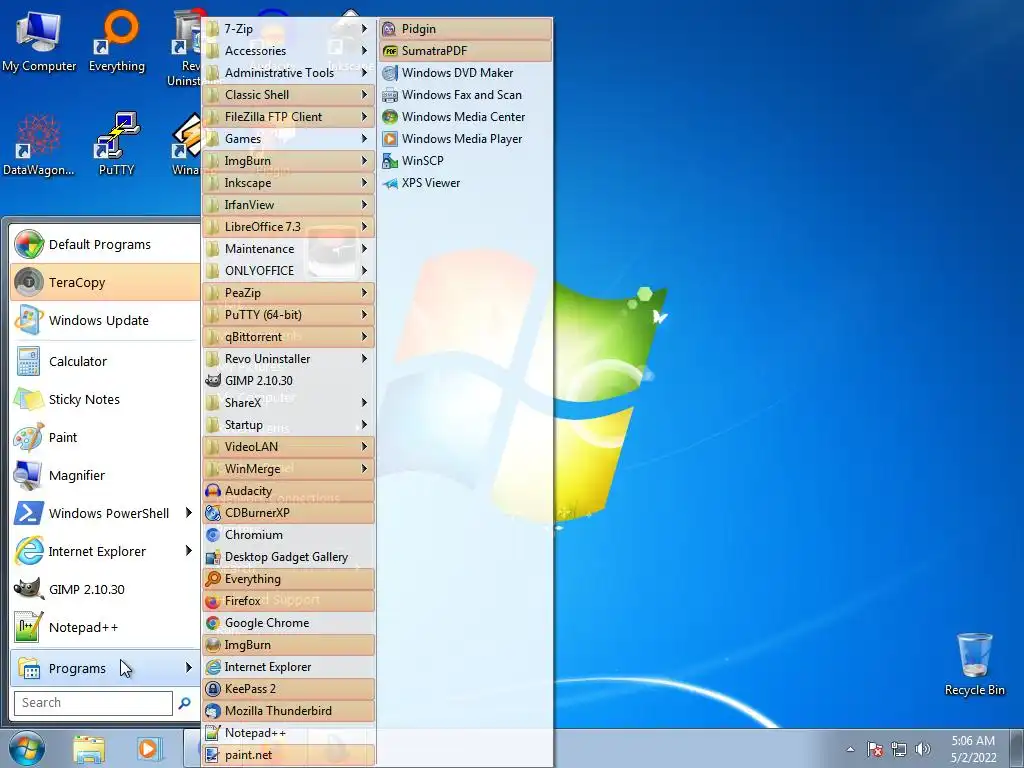Expand the 7-Zip folder
This screenshot has width=1024, height=768.
(x=289, y=29)
